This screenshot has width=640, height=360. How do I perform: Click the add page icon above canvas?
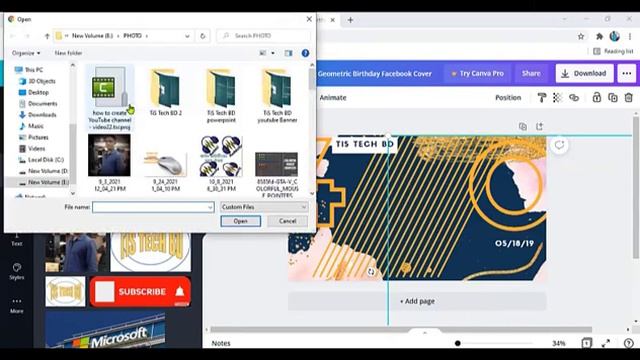pos(539,127)
